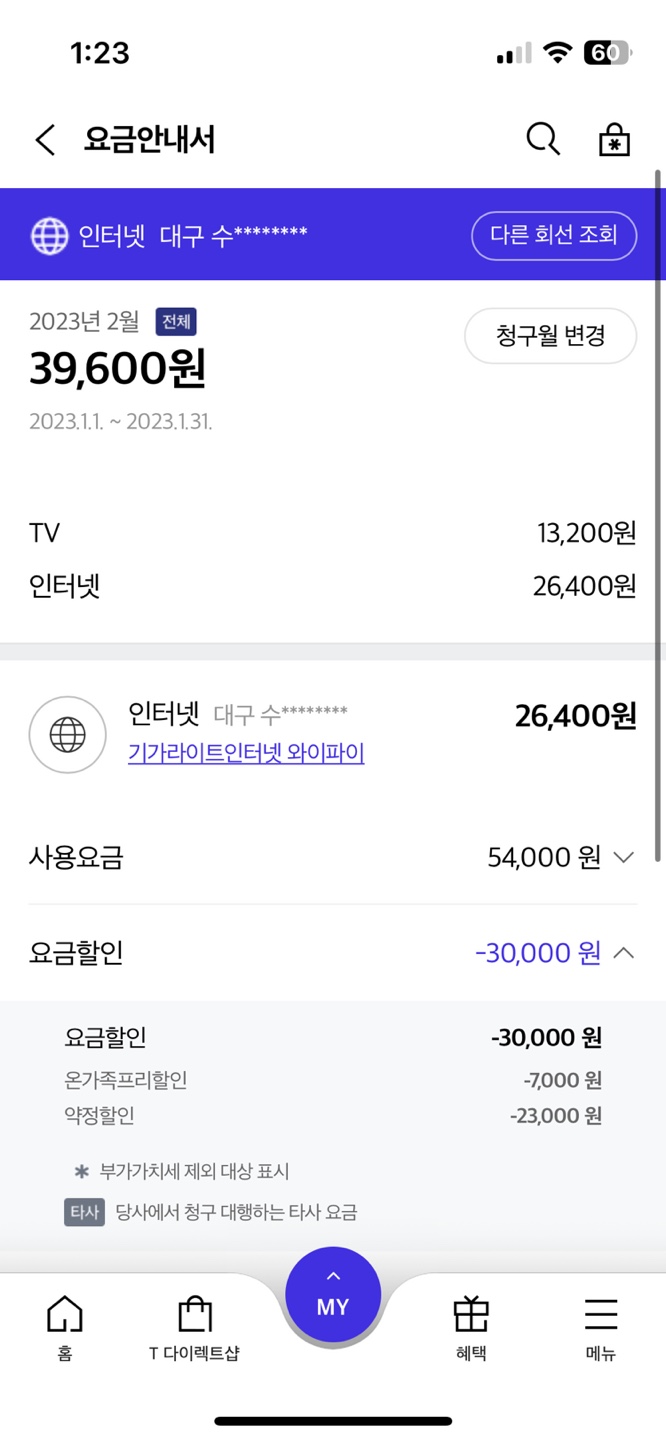Image resolution: width=666 pixels, height=1440 pixels.
Task: Open 혜택 gift icon tab
Action: (471, 1327)
